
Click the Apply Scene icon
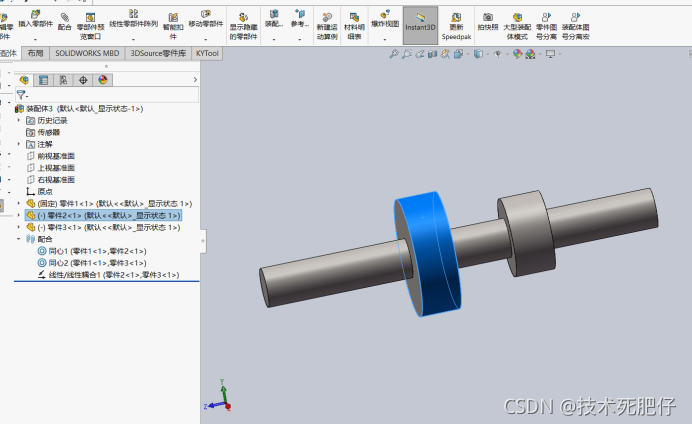coord(530,54)
